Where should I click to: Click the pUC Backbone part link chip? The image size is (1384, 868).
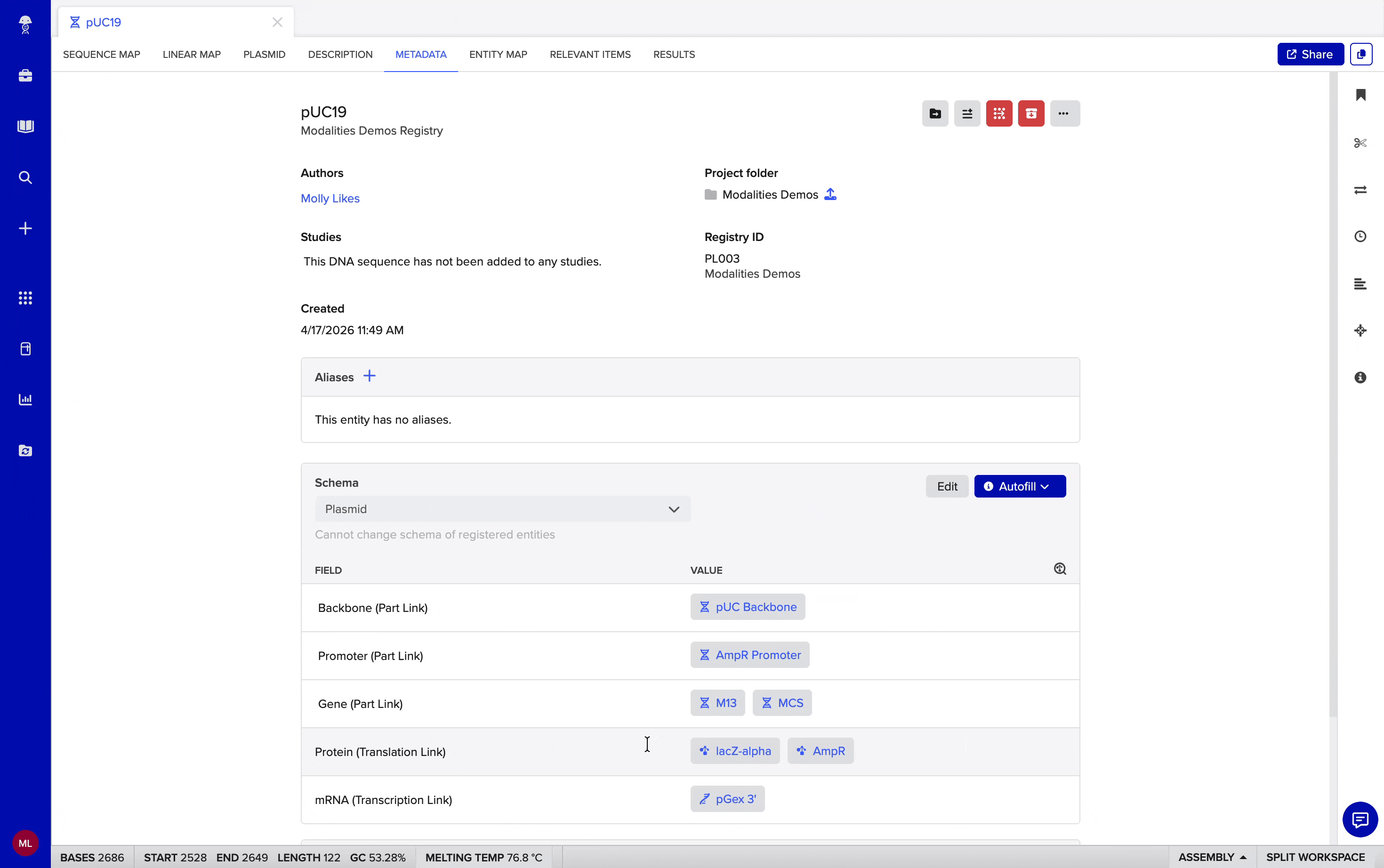pos(748,607)
